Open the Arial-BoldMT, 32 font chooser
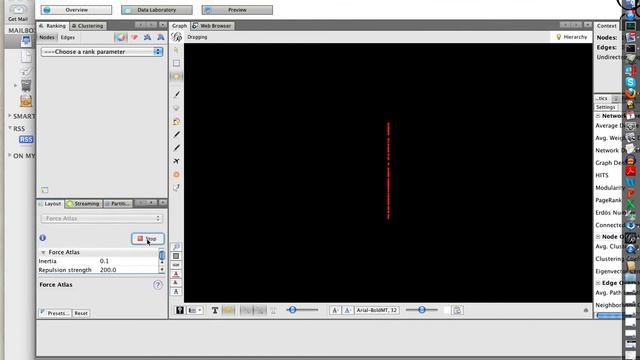This screenshot has width=640, height=360. click(x=377, y=310)
